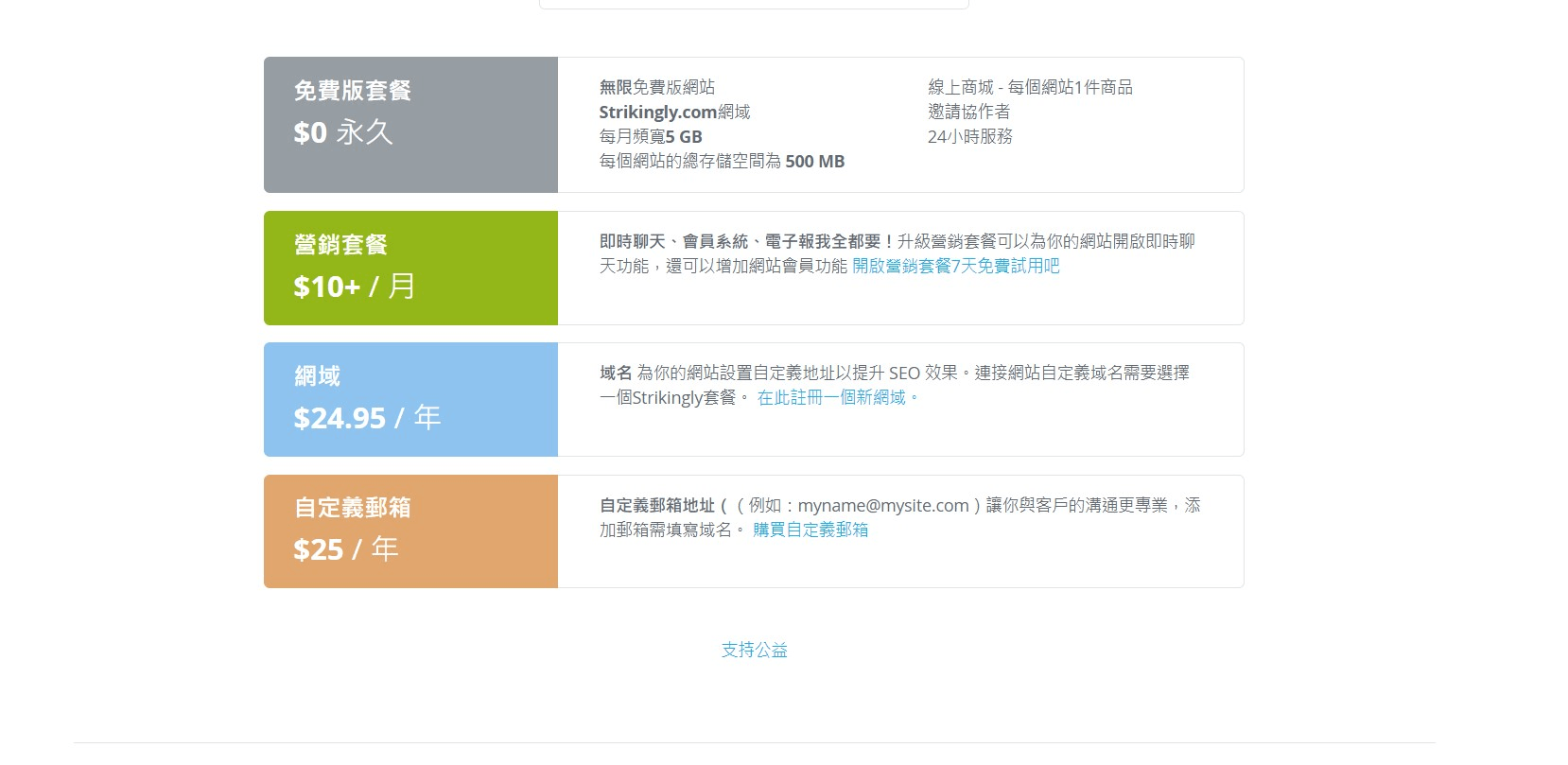The image size is (1568, 765).
Task: Click the blue 網域 plan heading
Action: coord(317,376)
